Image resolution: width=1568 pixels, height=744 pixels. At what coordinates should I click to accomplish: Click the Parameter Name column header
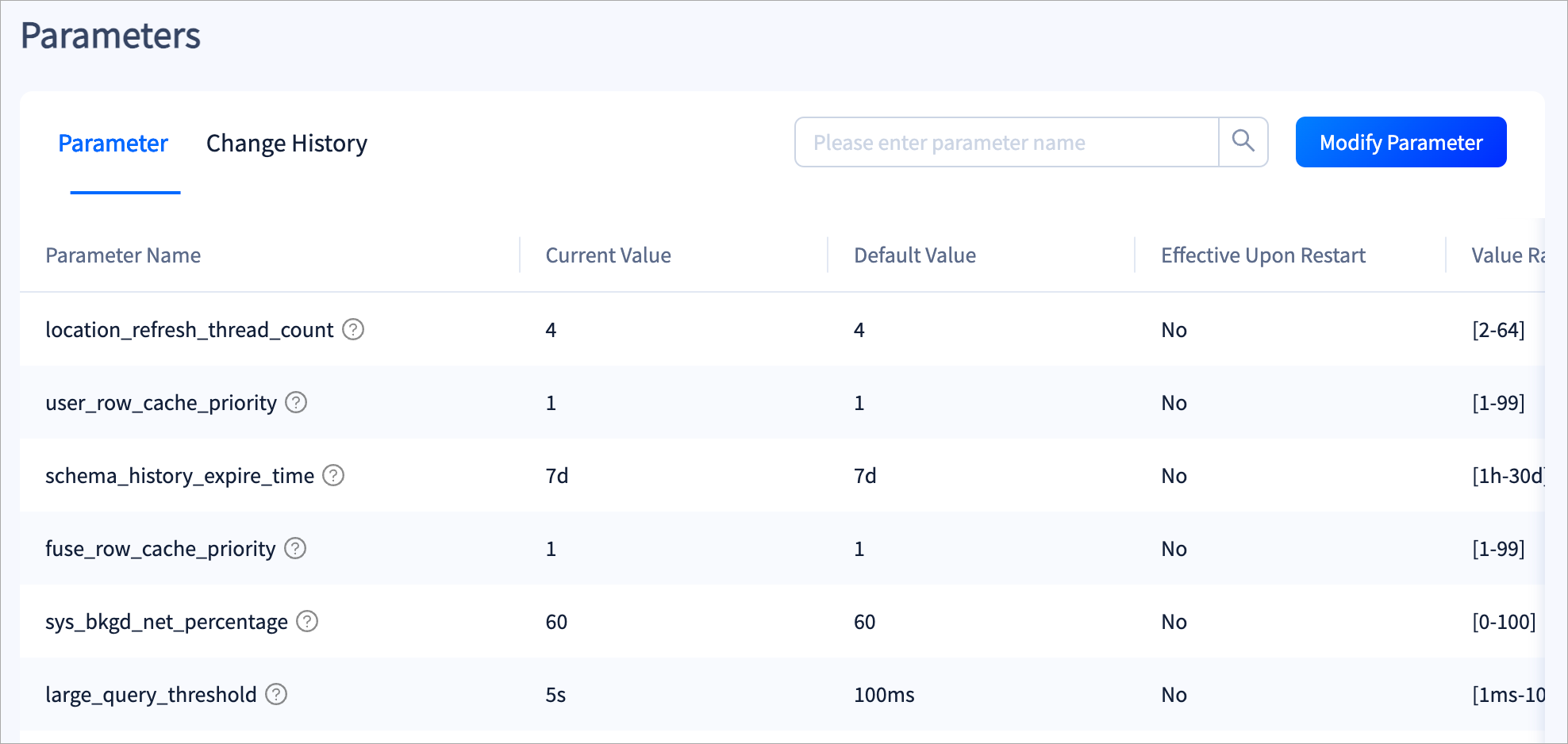point(123,255)
